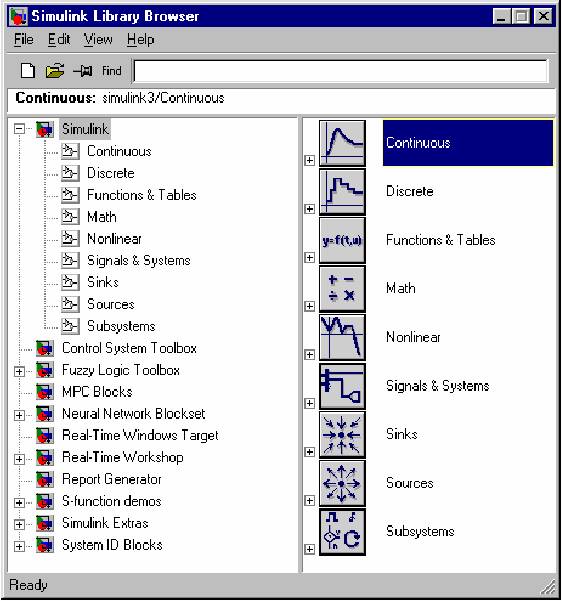Select Functions & Tables in the left tree
Image resolution: width=562 pixels, height=601 pixels.
click(x=142, y=195)
